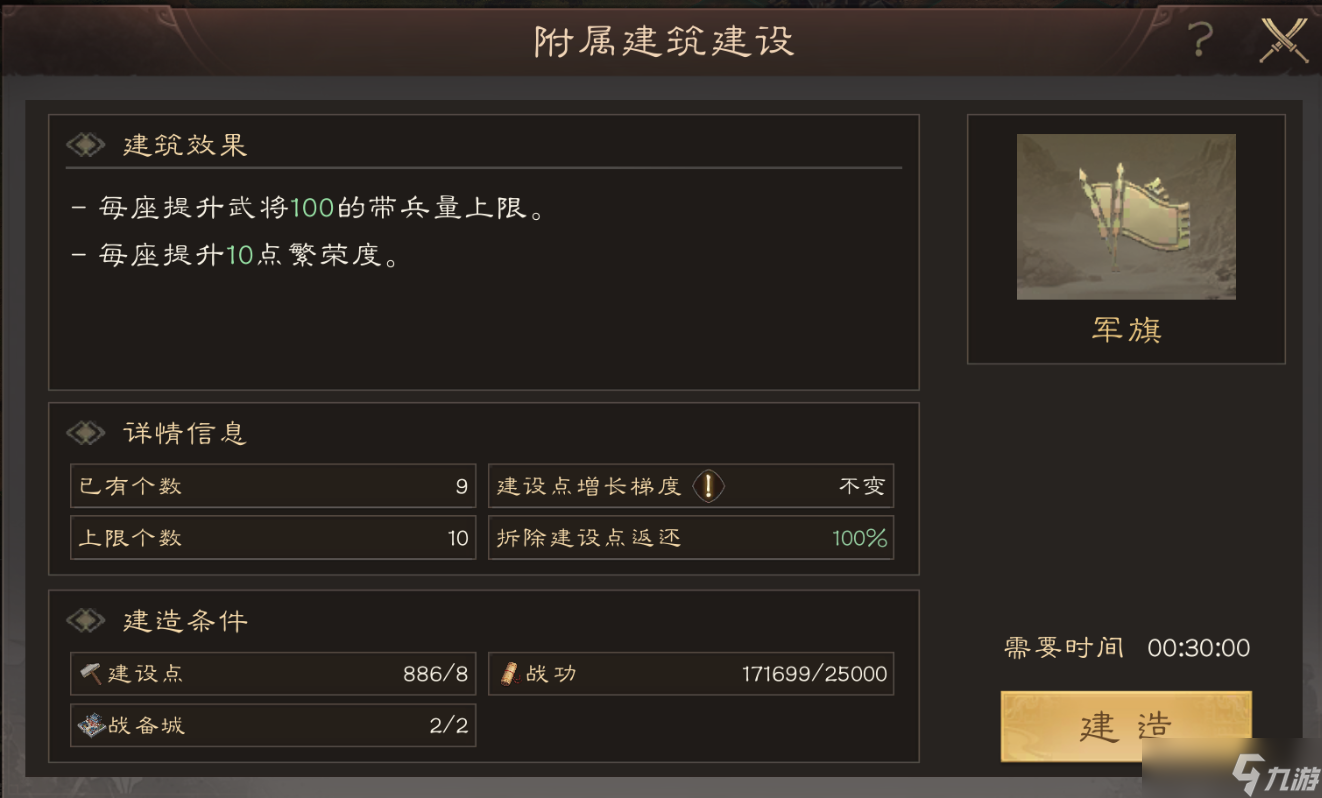The width and height of the screenshot is (1322, 798).
Task: Click the hammer icon next to 建设点
Action: 91,674
